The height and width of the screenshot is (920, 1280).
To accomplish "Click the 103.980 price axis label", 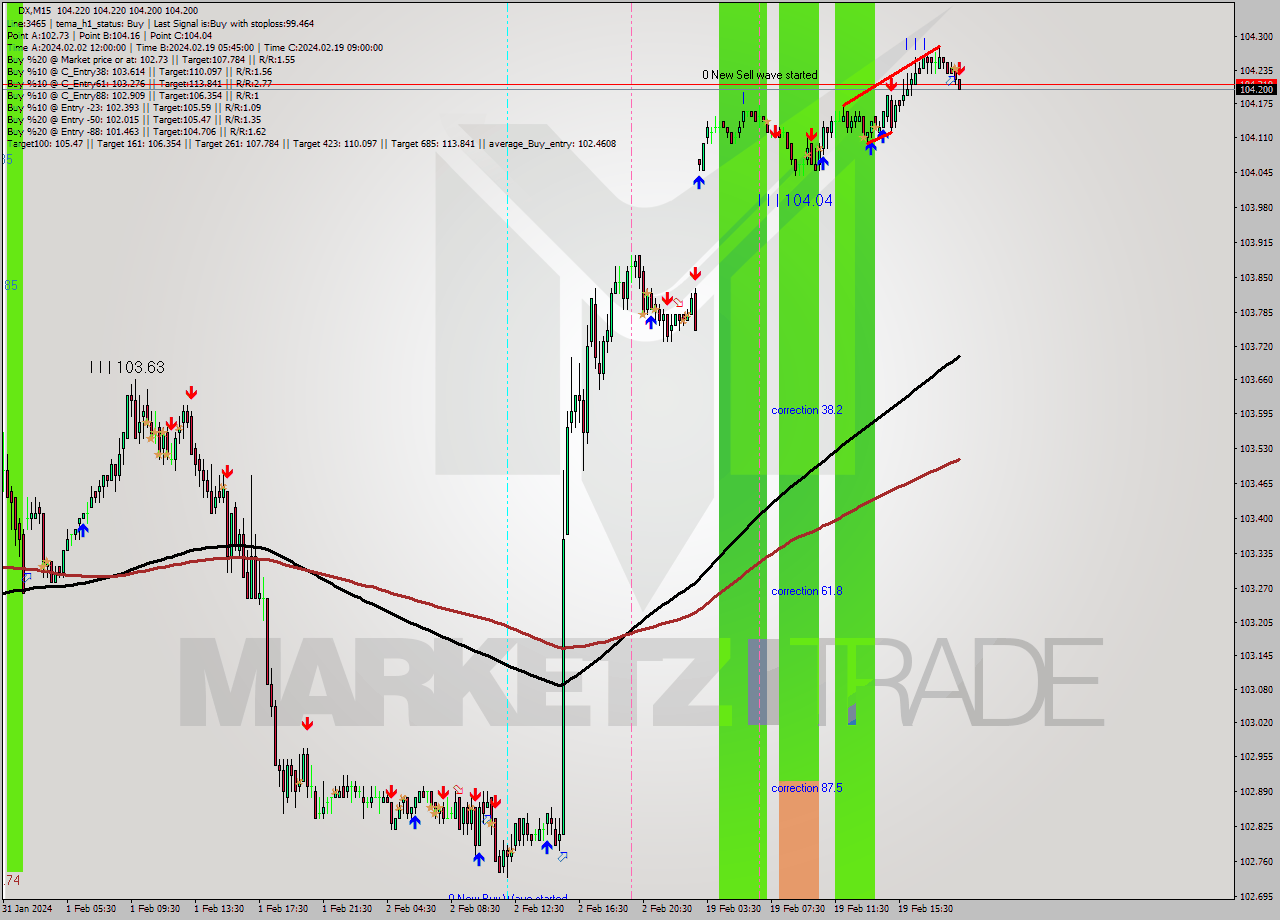I will [1255, 208].
